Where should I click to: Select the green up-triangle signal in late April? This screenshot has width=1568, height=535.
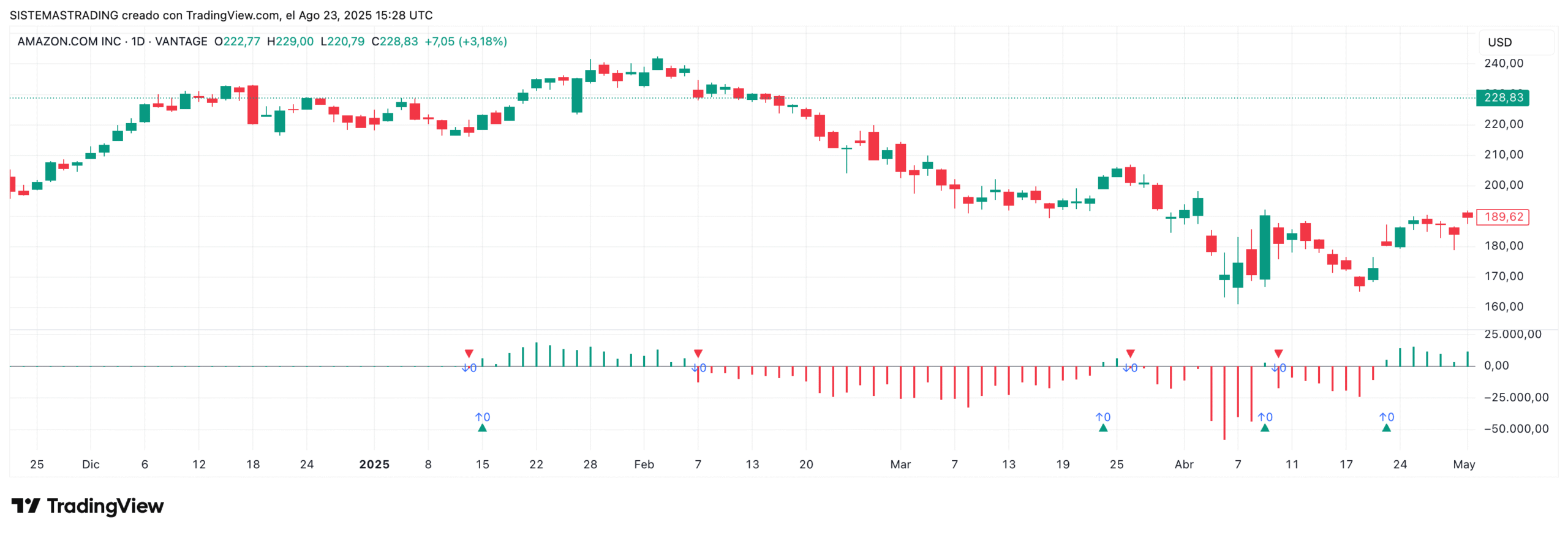[x=1386, y=428]
